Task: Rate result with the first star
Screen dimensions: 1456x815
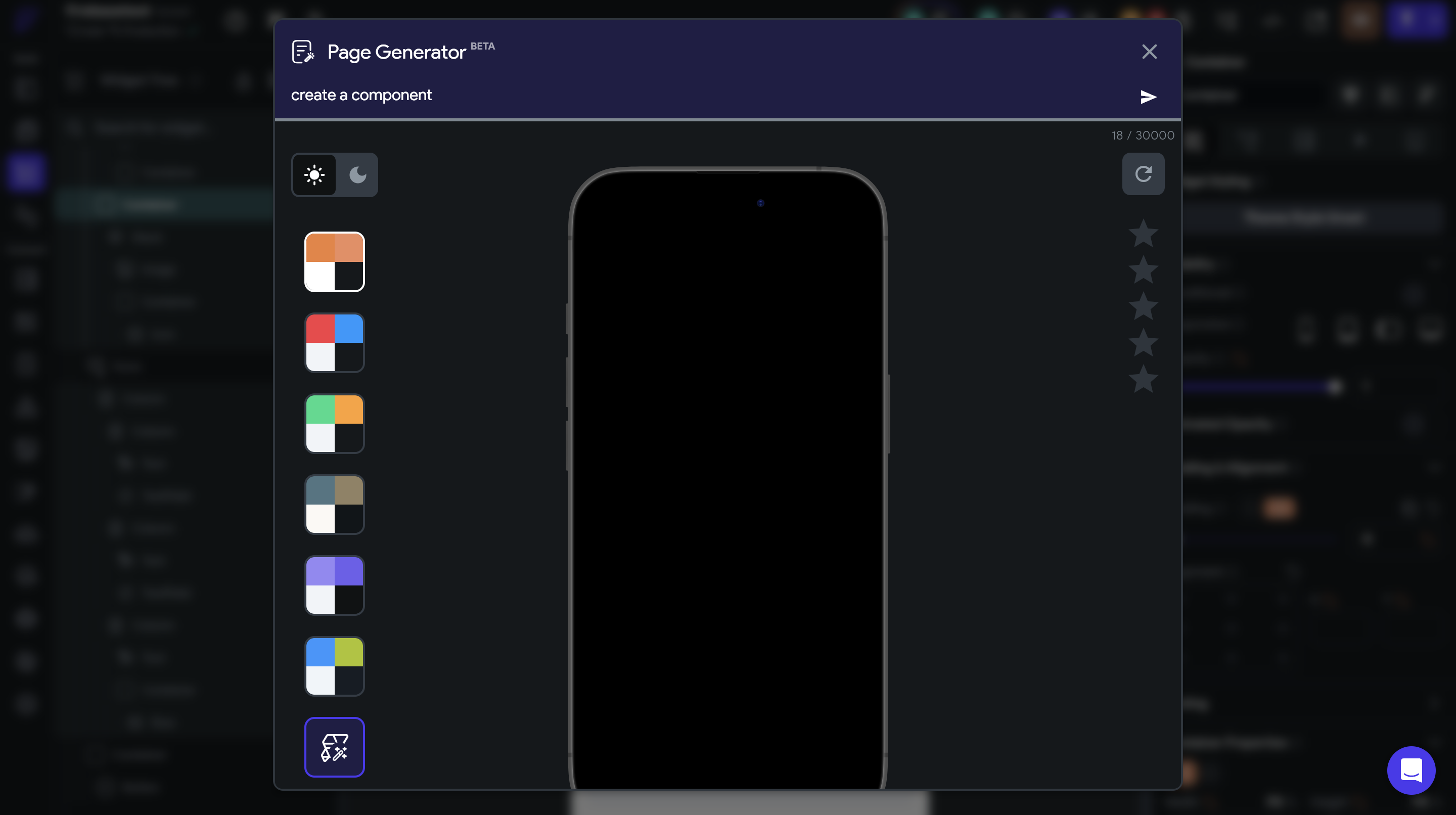Action: point(1143,234)
